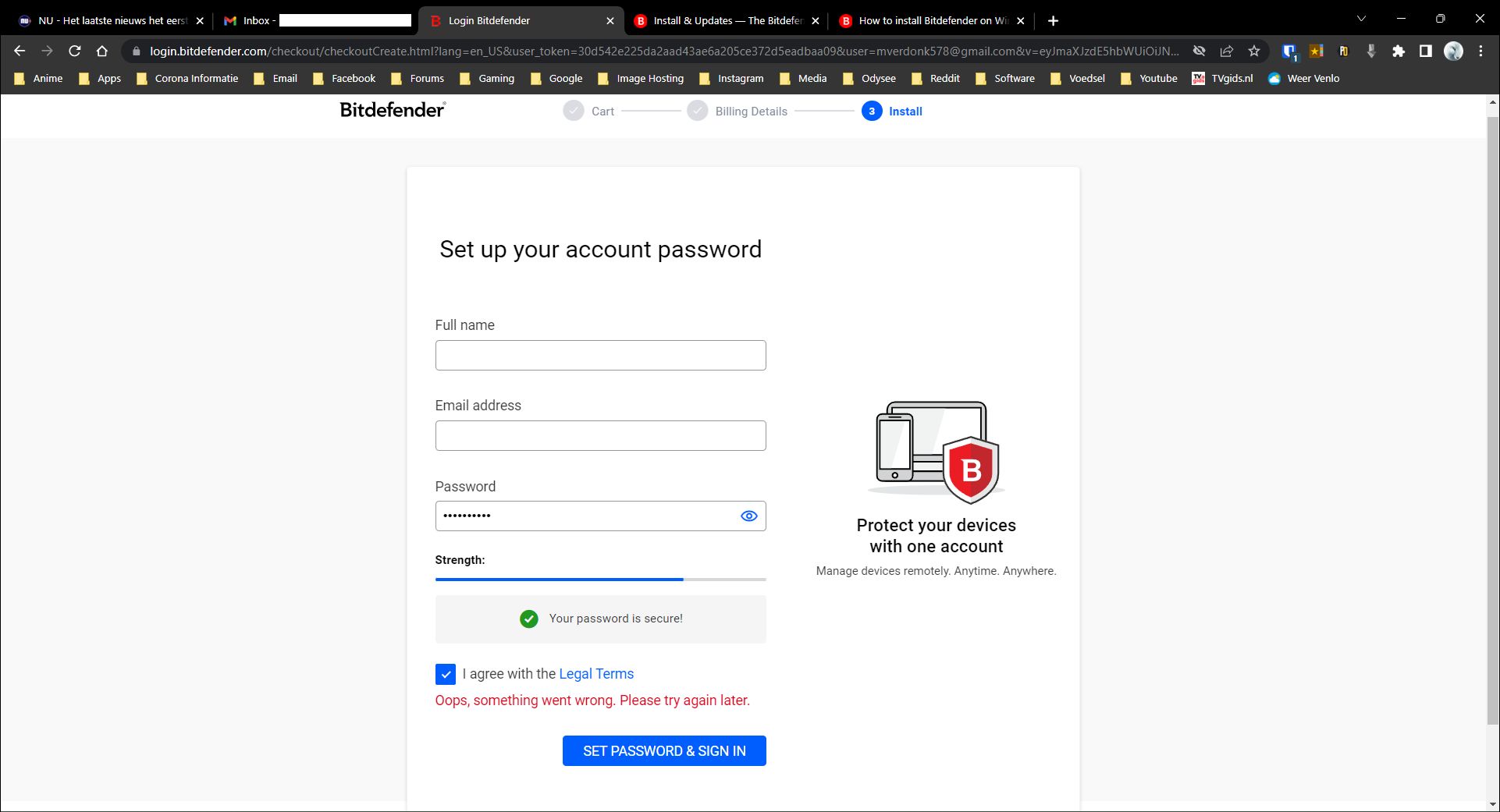The width and height of the screenshot is (1500, 812).
Task: Toggle the browser side panel
Action: [x=1425, y=51]
